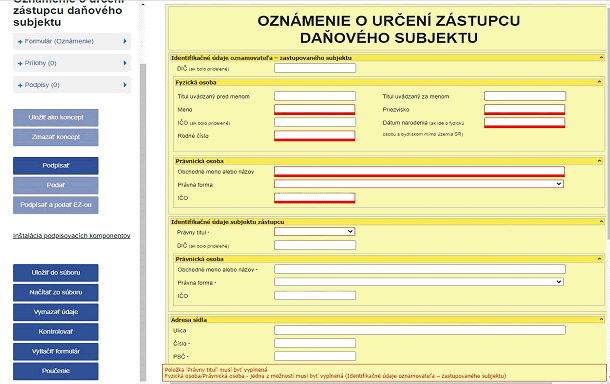Focus zástupca's Právnická osoba IČO field
Viewport: 610px width, 384px height.
coord(315,295)
